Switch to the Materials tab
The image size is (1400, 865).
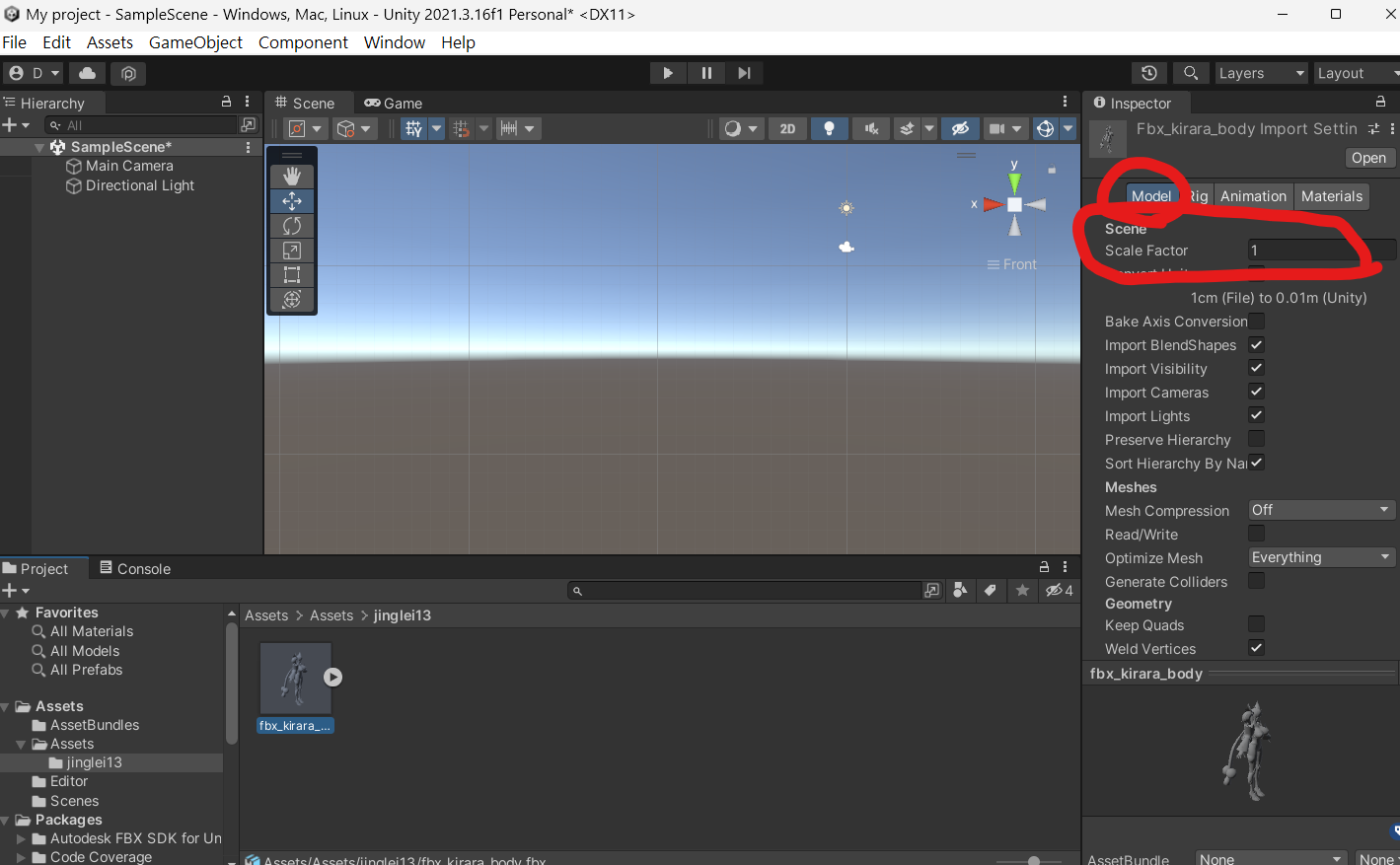click(1331, 196)
